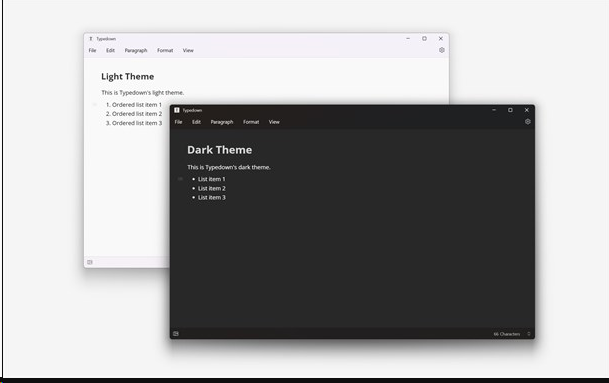The height and width of the screenshot is (383, 609).
Task: Expand character count options in dark status bar
Action: tap(529, 334)
